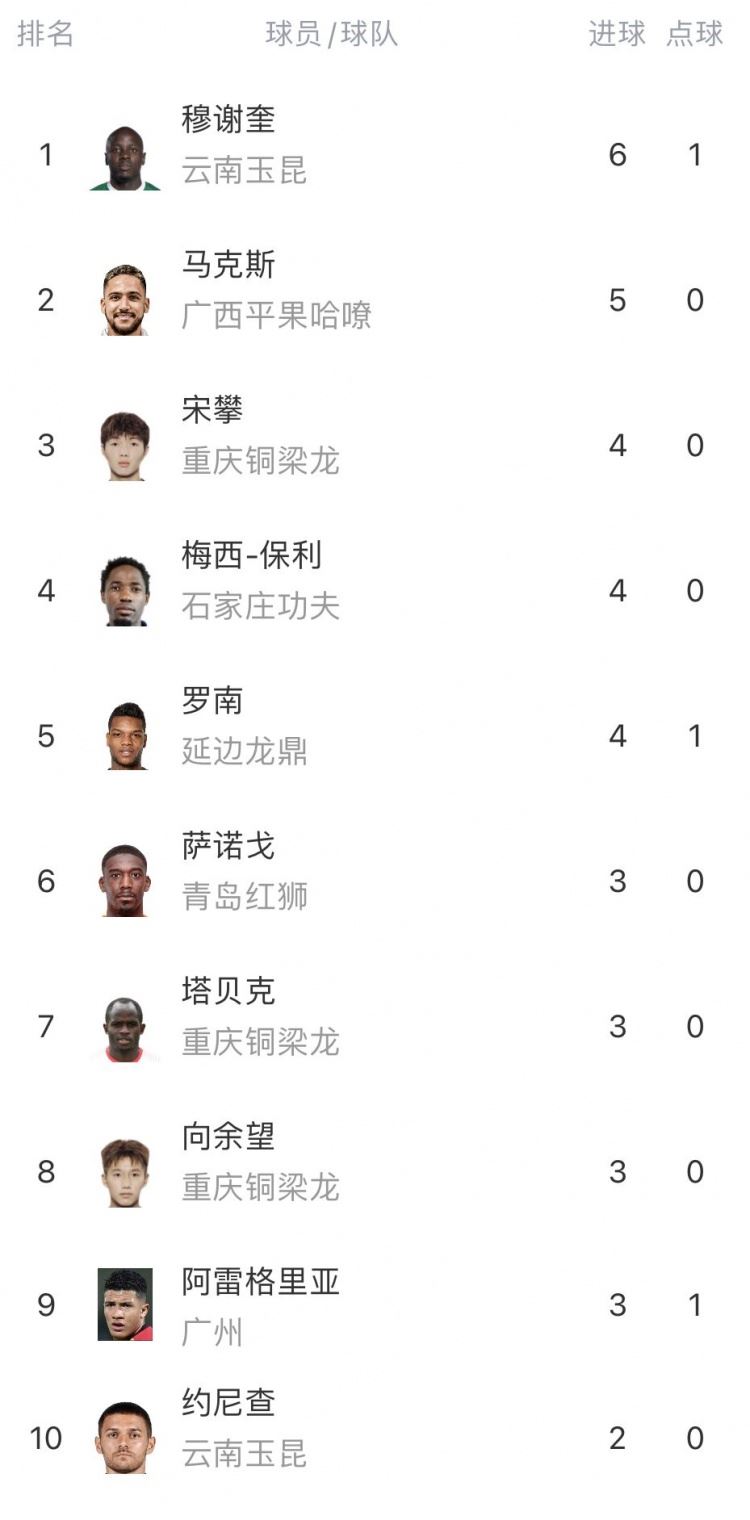Click the 广州 team name
The height and width of the screenshot is (1520, 750).
click(x=212, y=1332)
